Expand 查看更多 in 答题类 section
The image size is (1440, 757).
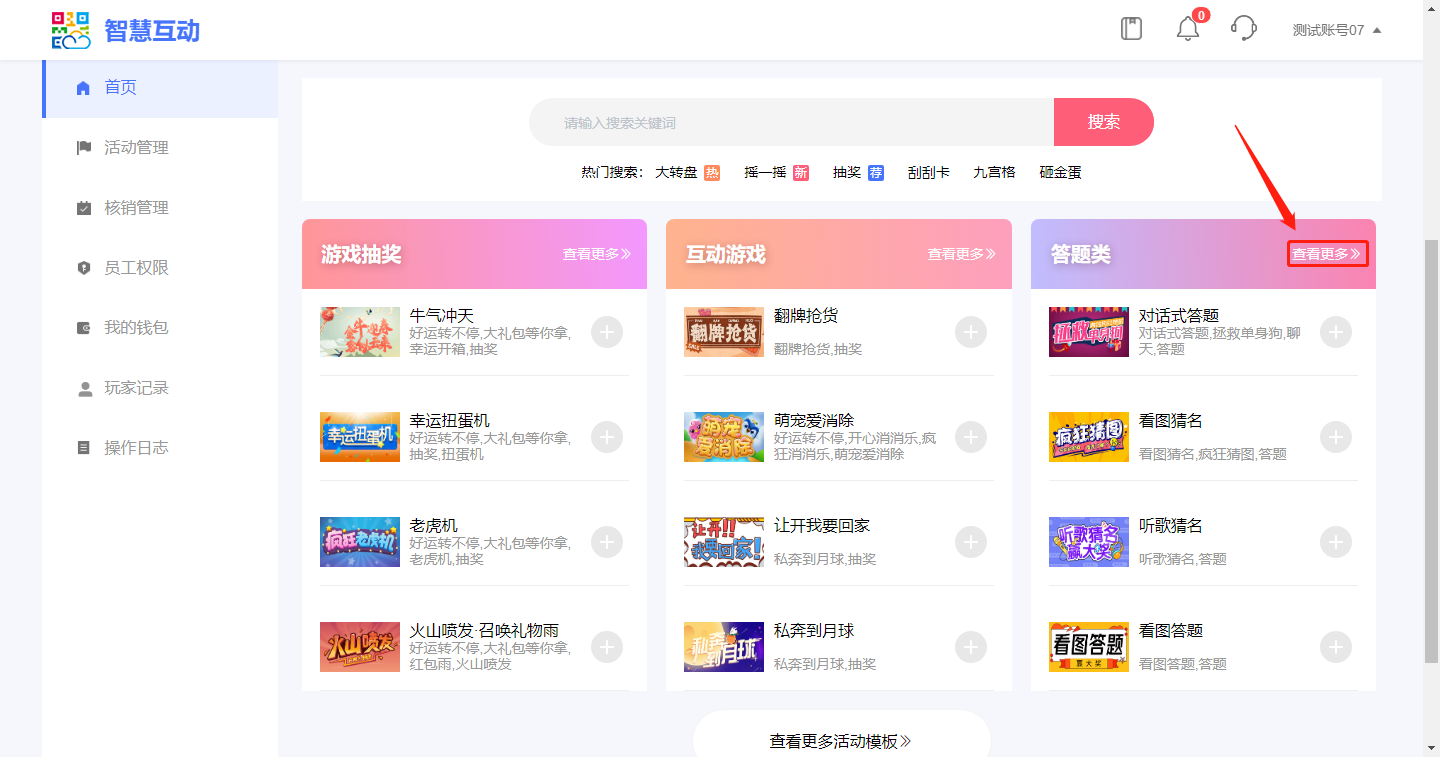1326,254
